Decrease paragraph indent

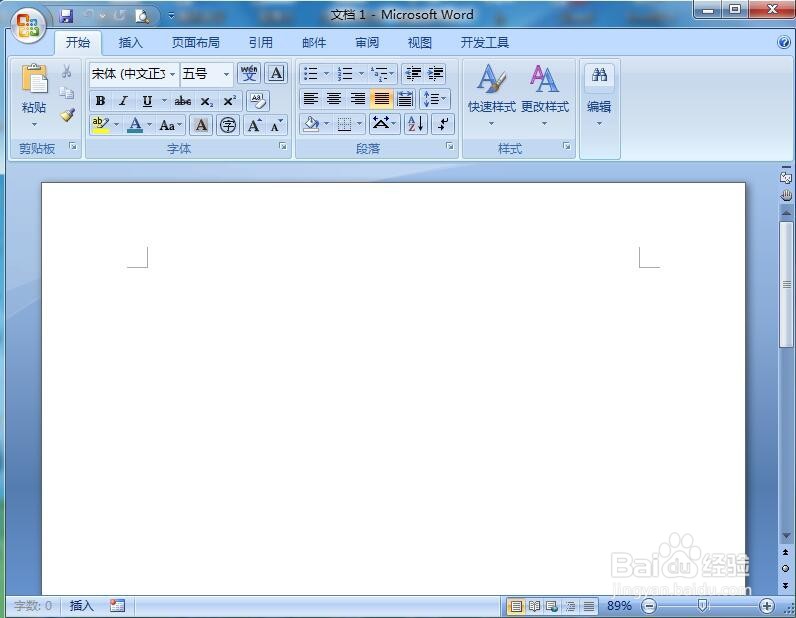pyautogui.click(x=413, y=74)
